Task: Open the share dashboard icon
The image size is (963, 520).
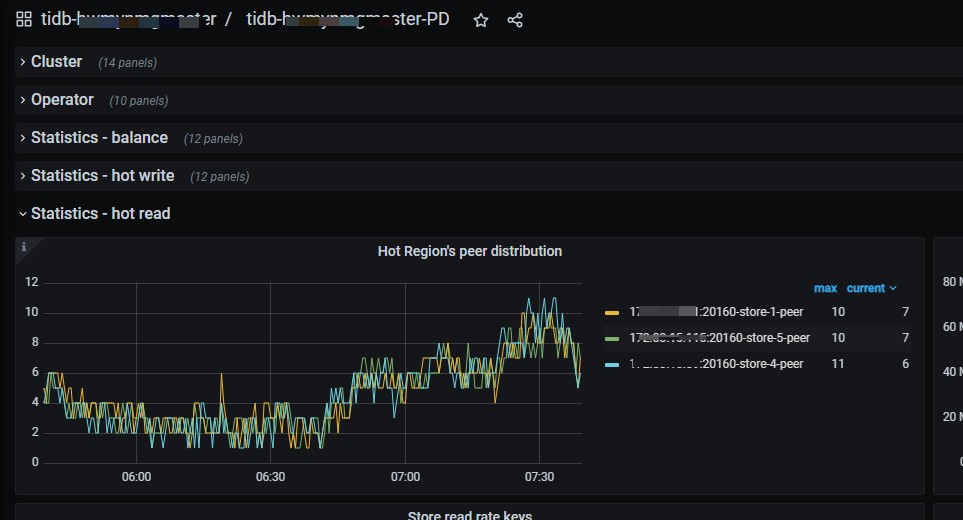Action: [x=515, y=20]
